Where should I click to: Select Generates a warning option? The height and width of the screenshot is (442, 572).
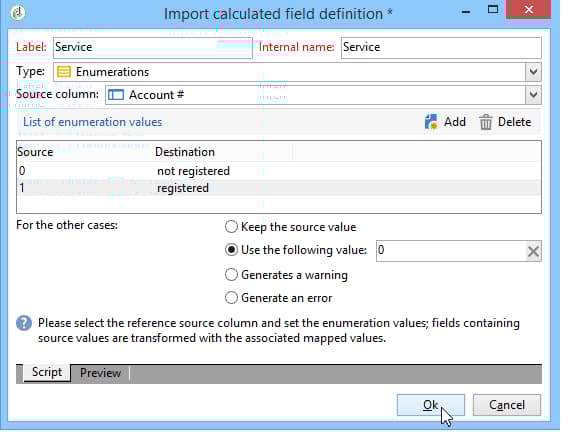tap(231, 275)
